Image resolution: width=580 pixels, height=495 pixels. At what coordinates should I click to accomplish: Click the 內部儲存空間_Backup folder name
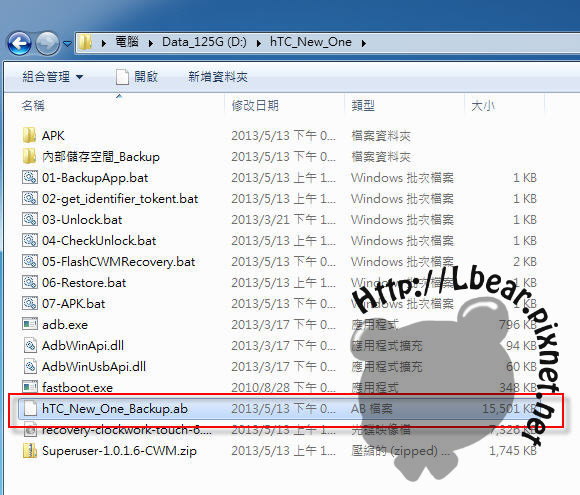[101, 156]
